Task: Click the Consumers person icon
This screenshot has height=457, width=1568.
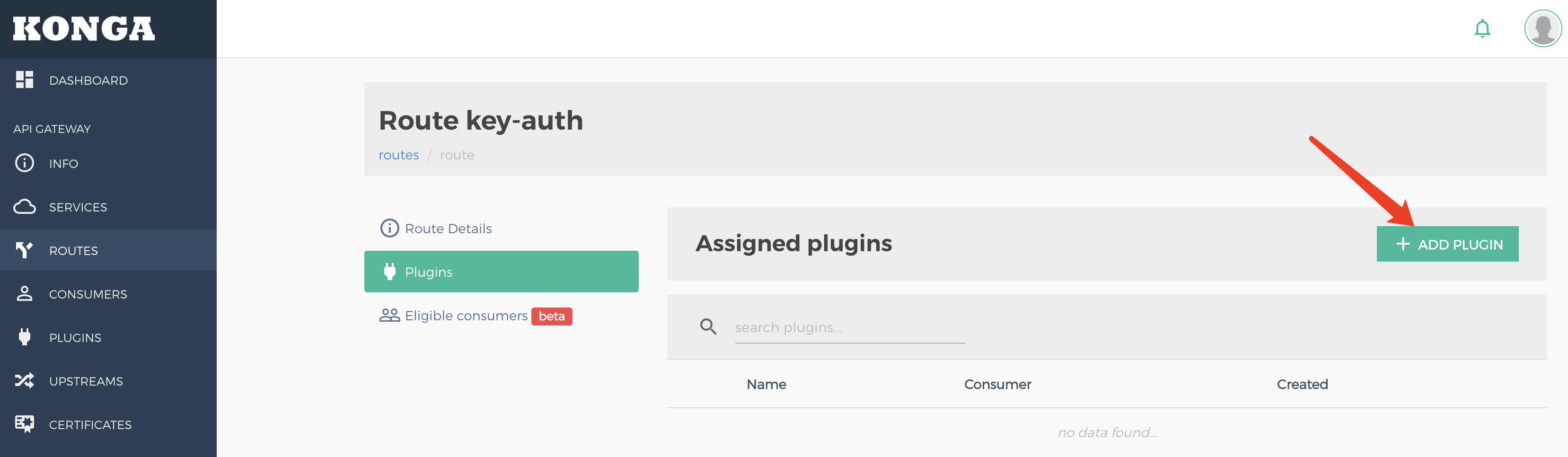Action: [24, 294]
